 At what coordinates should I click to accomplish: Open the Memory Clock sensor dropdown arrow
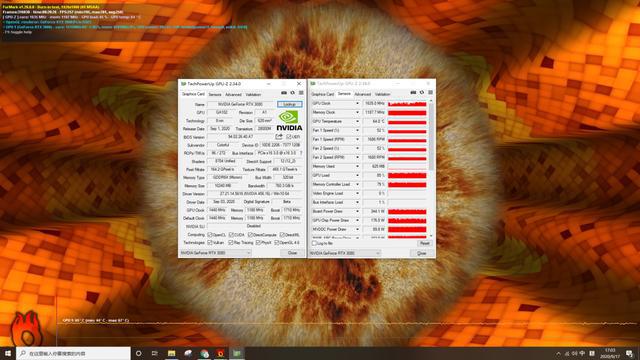coord(358,113)
